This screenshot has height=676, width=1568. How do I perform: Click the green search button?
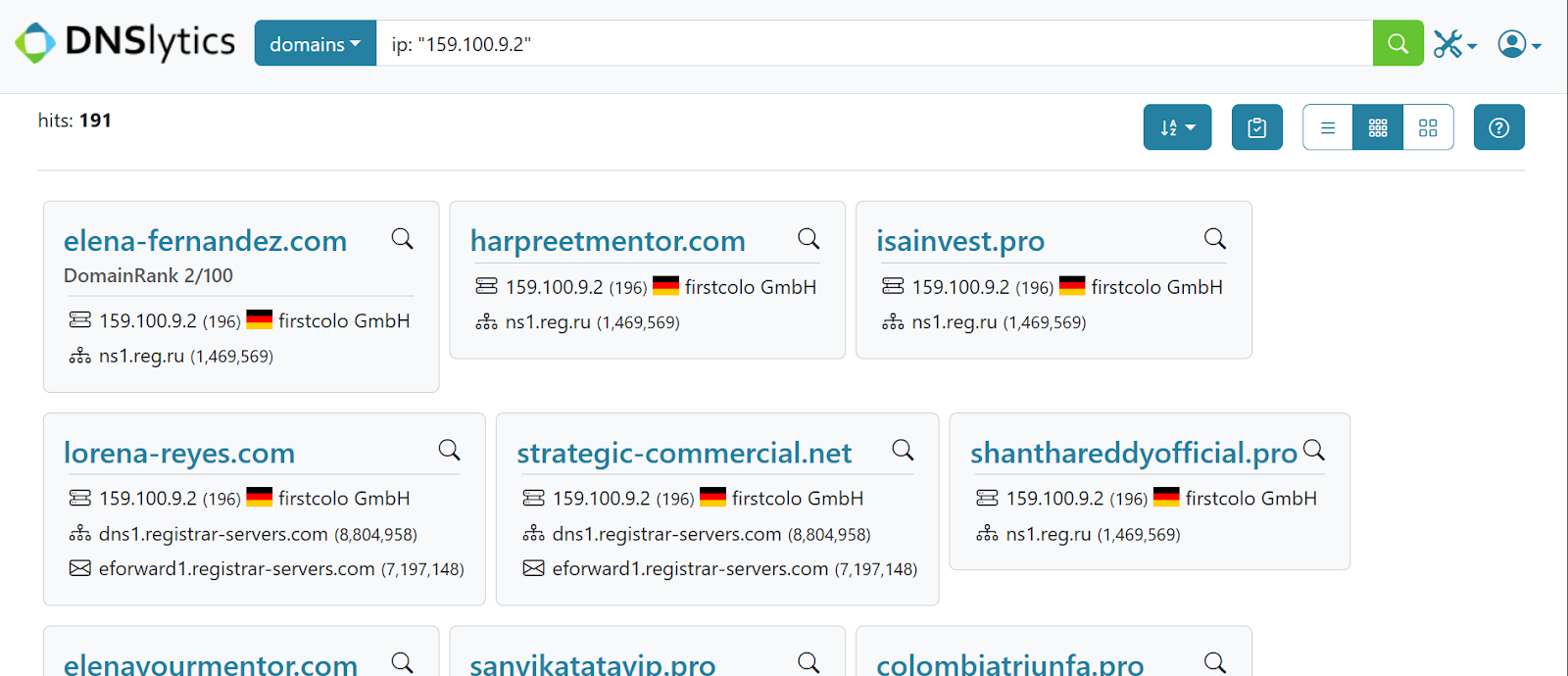(x=1398, y=43)
